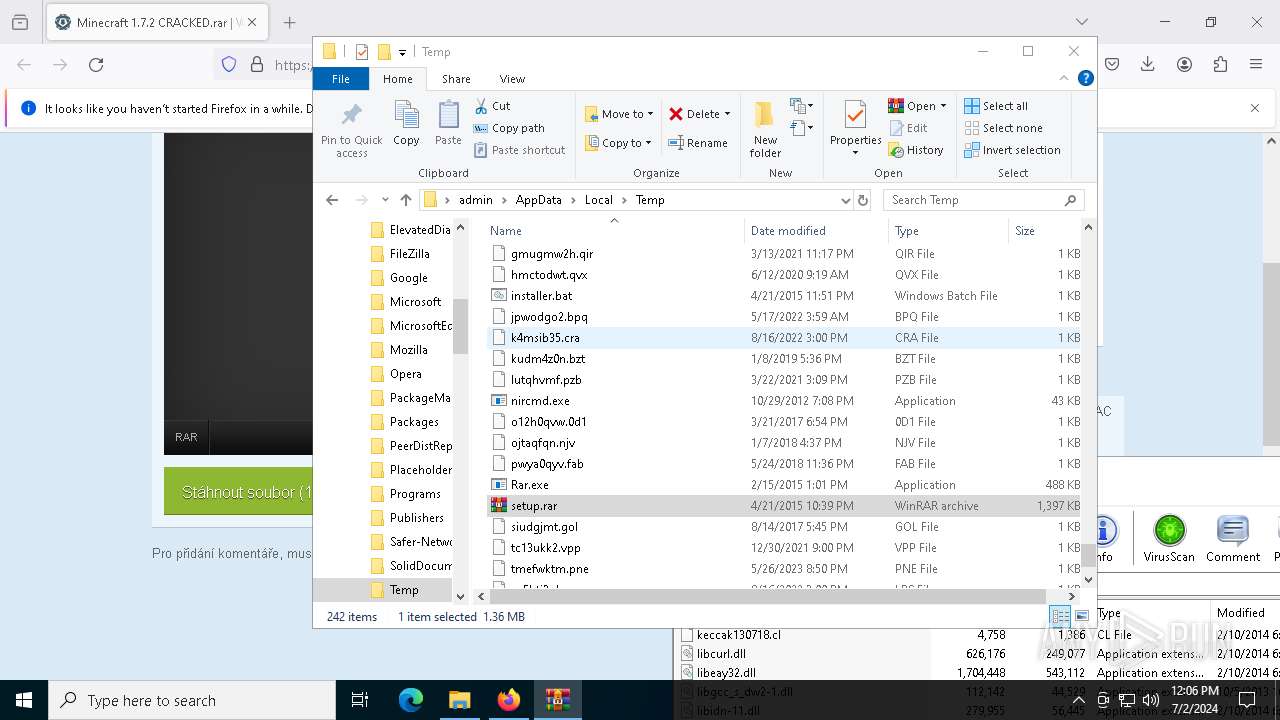
Task: Click the Paste ribbon button
Action: [448, 124]
